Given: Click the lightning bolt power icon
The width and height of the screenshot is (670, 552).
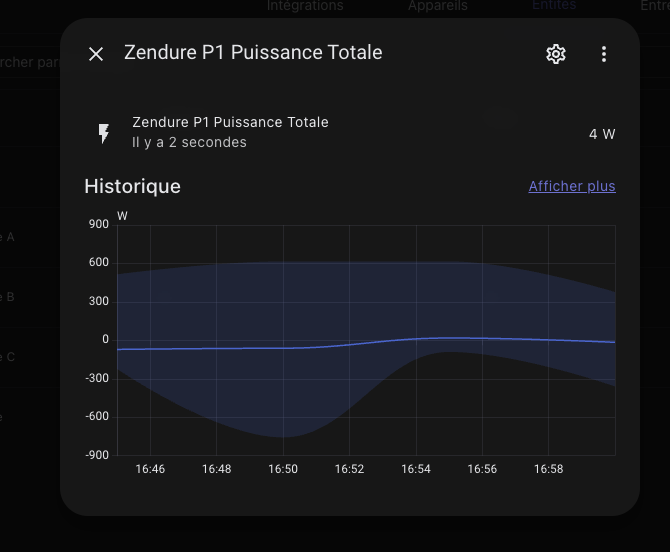Looking at the screenshot, I should tap(103, 133).
